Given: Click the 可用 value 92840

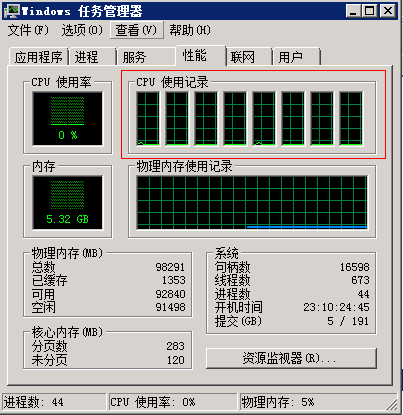Looking at the screenshot, I should click(x=170, y=294).
